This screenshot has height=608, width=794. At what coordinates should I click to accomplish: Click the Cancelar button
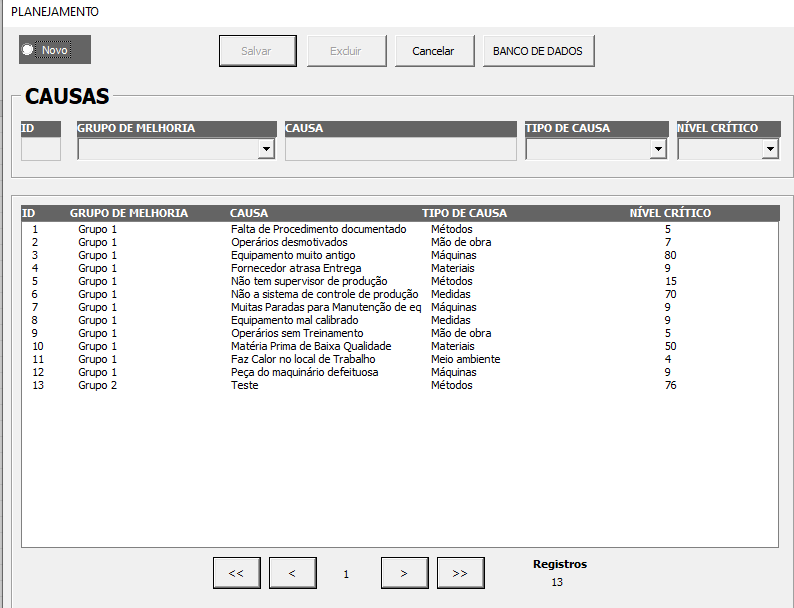(x=434, y=51)
